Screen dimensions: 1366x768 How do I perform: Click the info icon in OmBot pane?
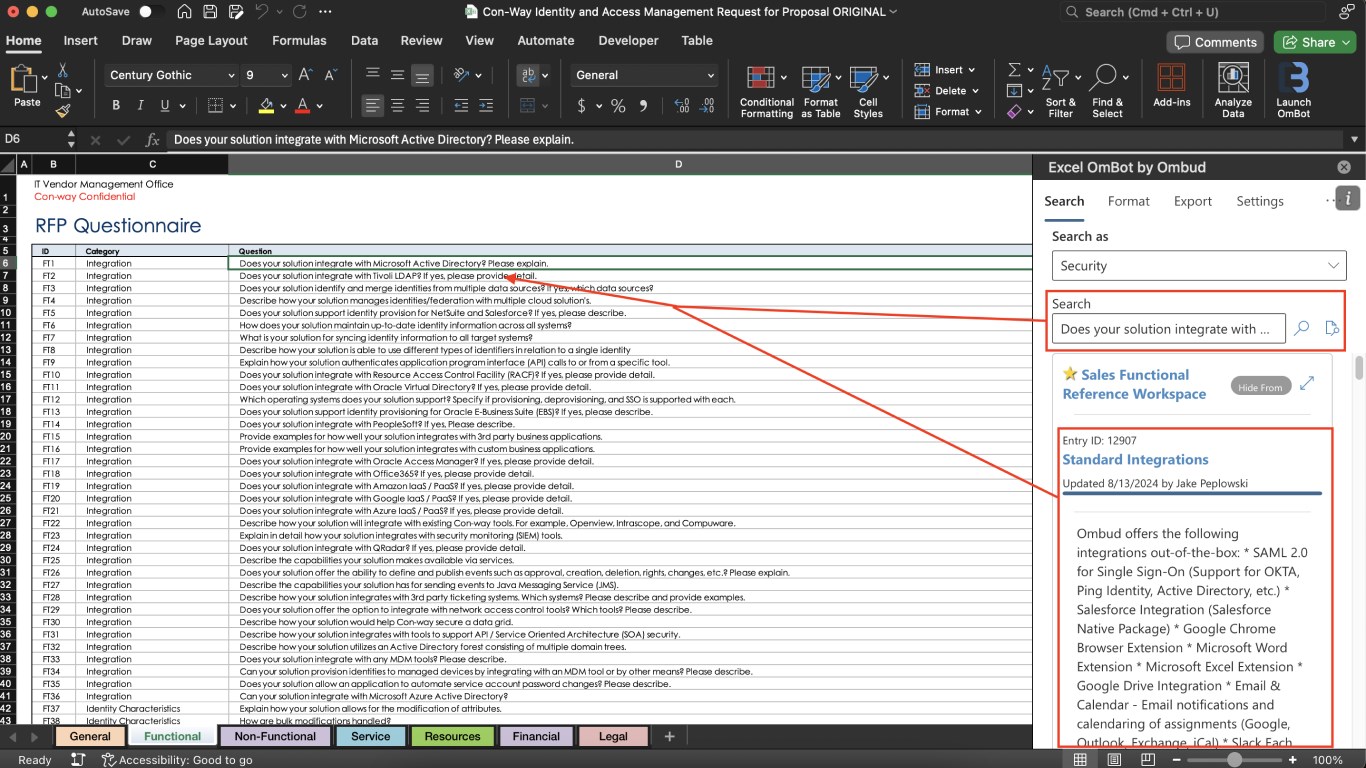click(x=1349, y=198)
